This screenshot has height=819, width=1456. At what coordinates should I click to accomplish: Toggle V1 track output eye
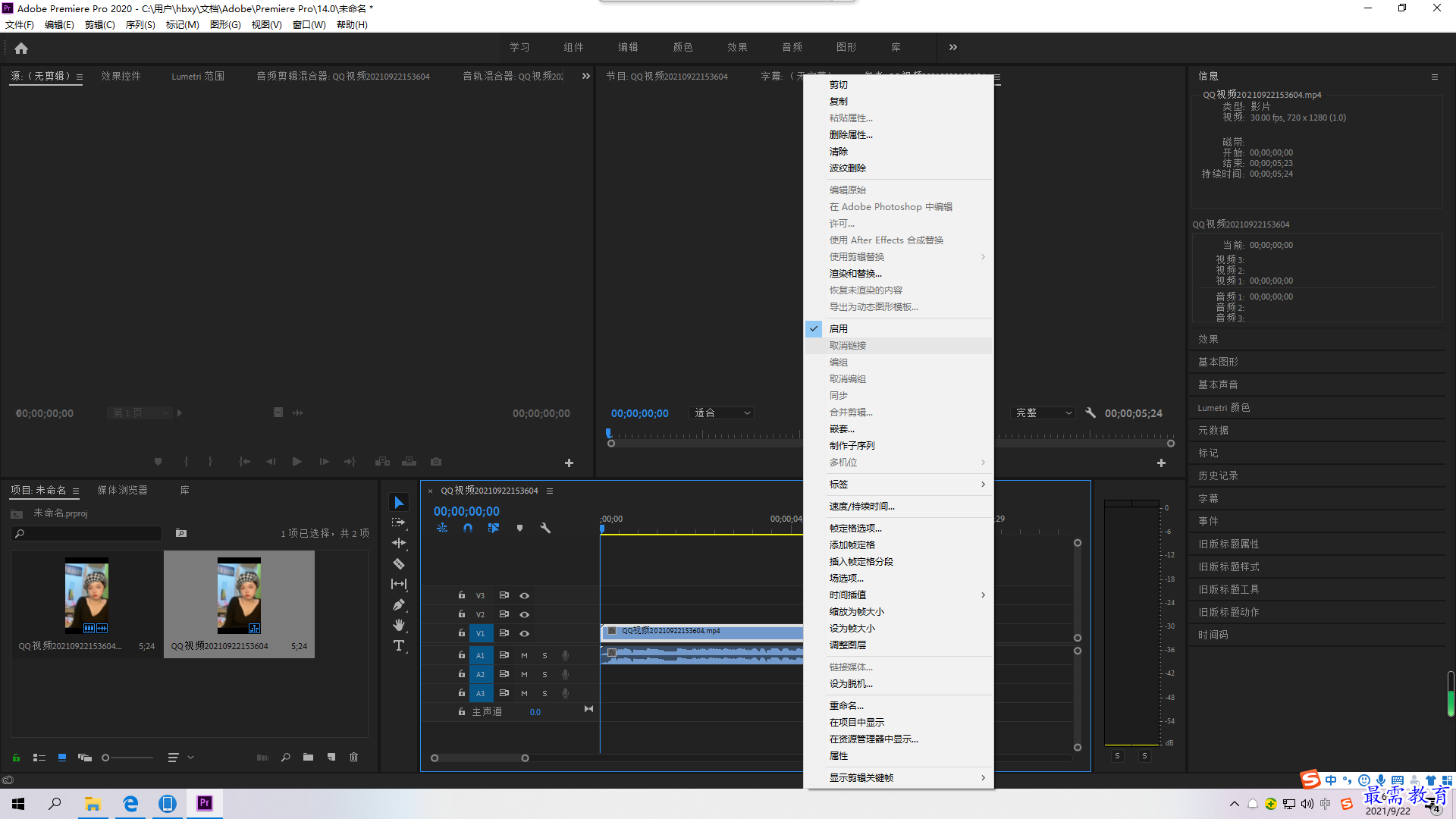coord(524,633)
